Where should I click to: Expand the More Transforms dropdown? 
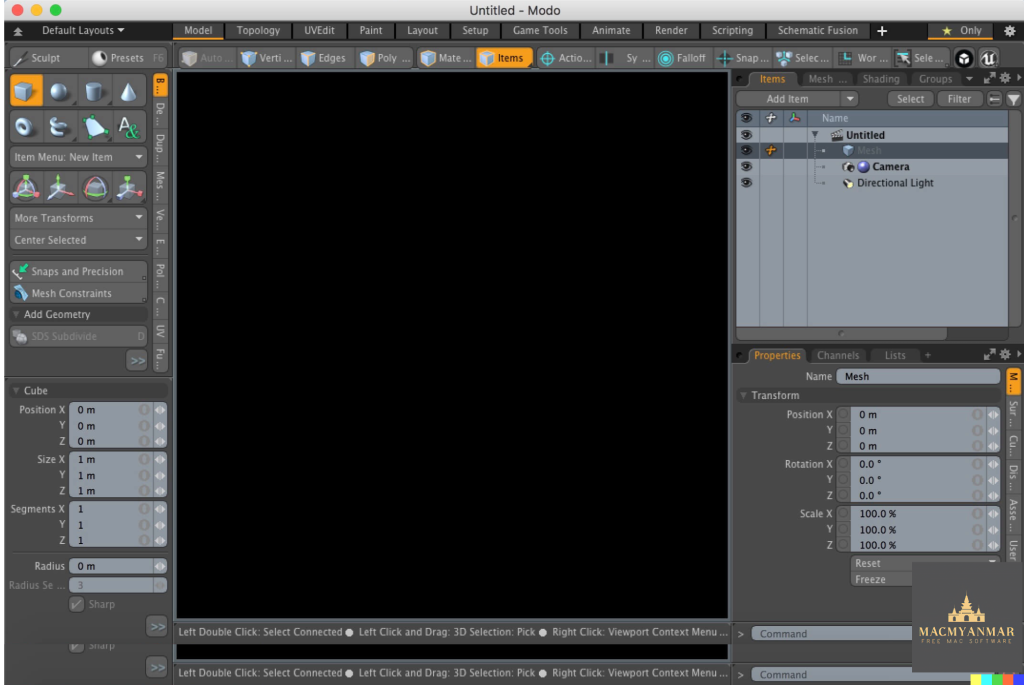click(78, 218)
